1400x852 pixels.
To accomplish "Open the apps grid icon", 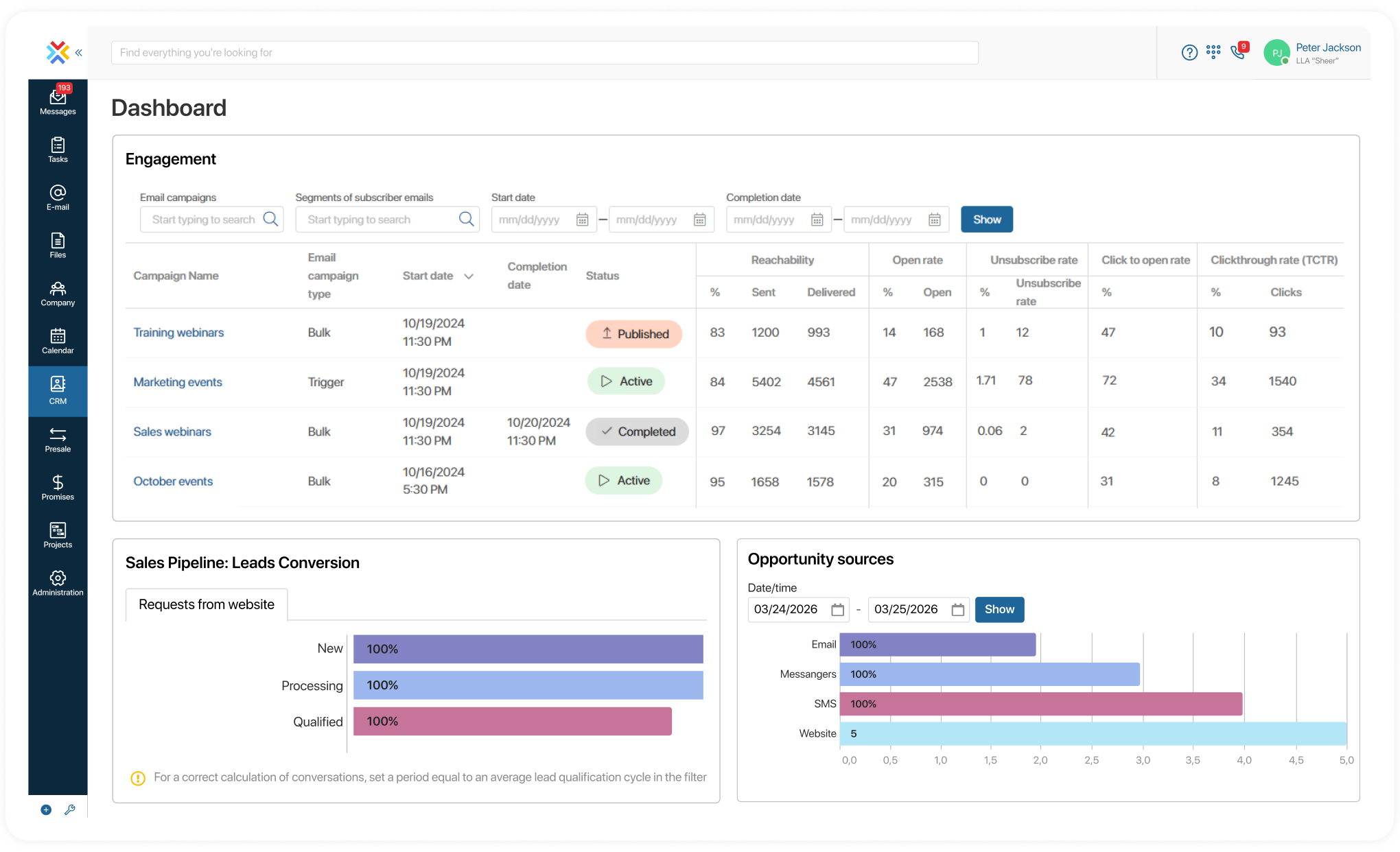I will coord(1213,52).
